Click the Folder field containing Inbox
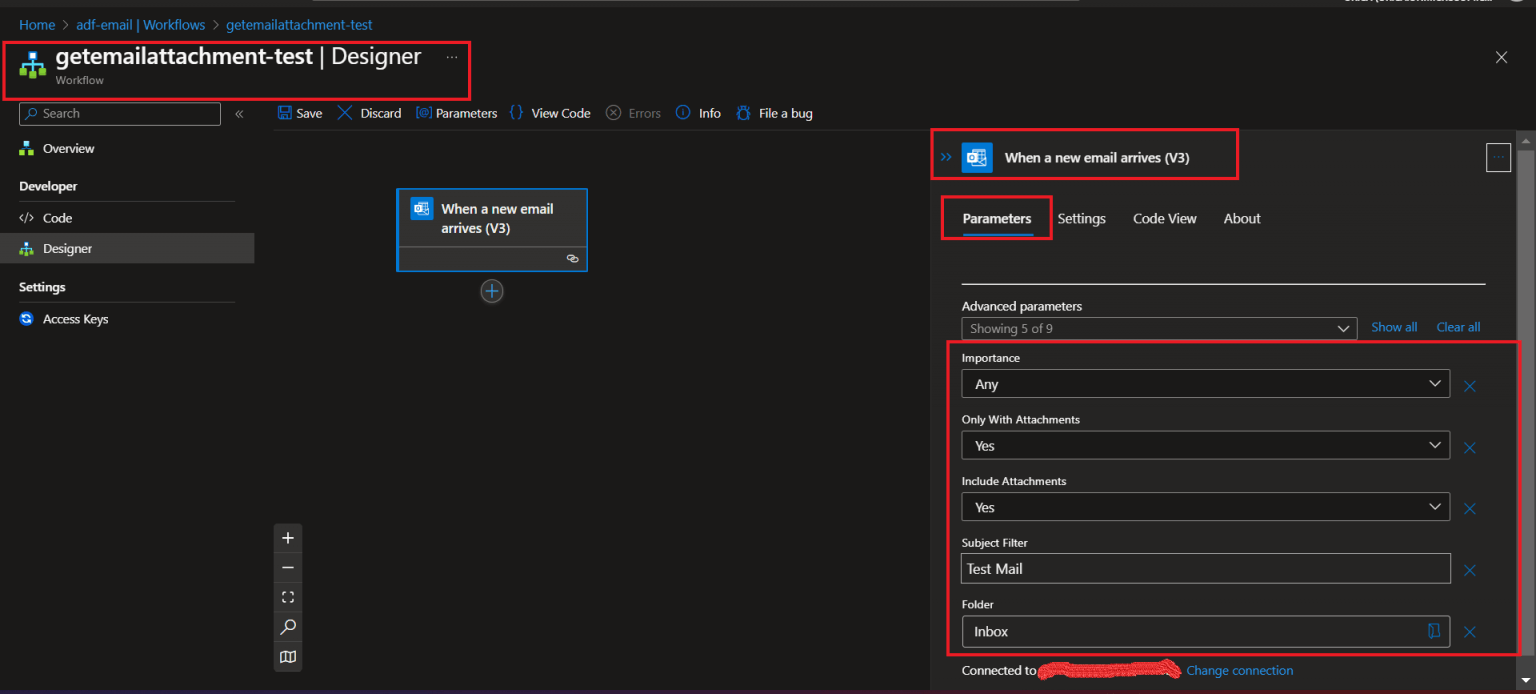Screen dimensions: 1536x694 point(1205,631)
